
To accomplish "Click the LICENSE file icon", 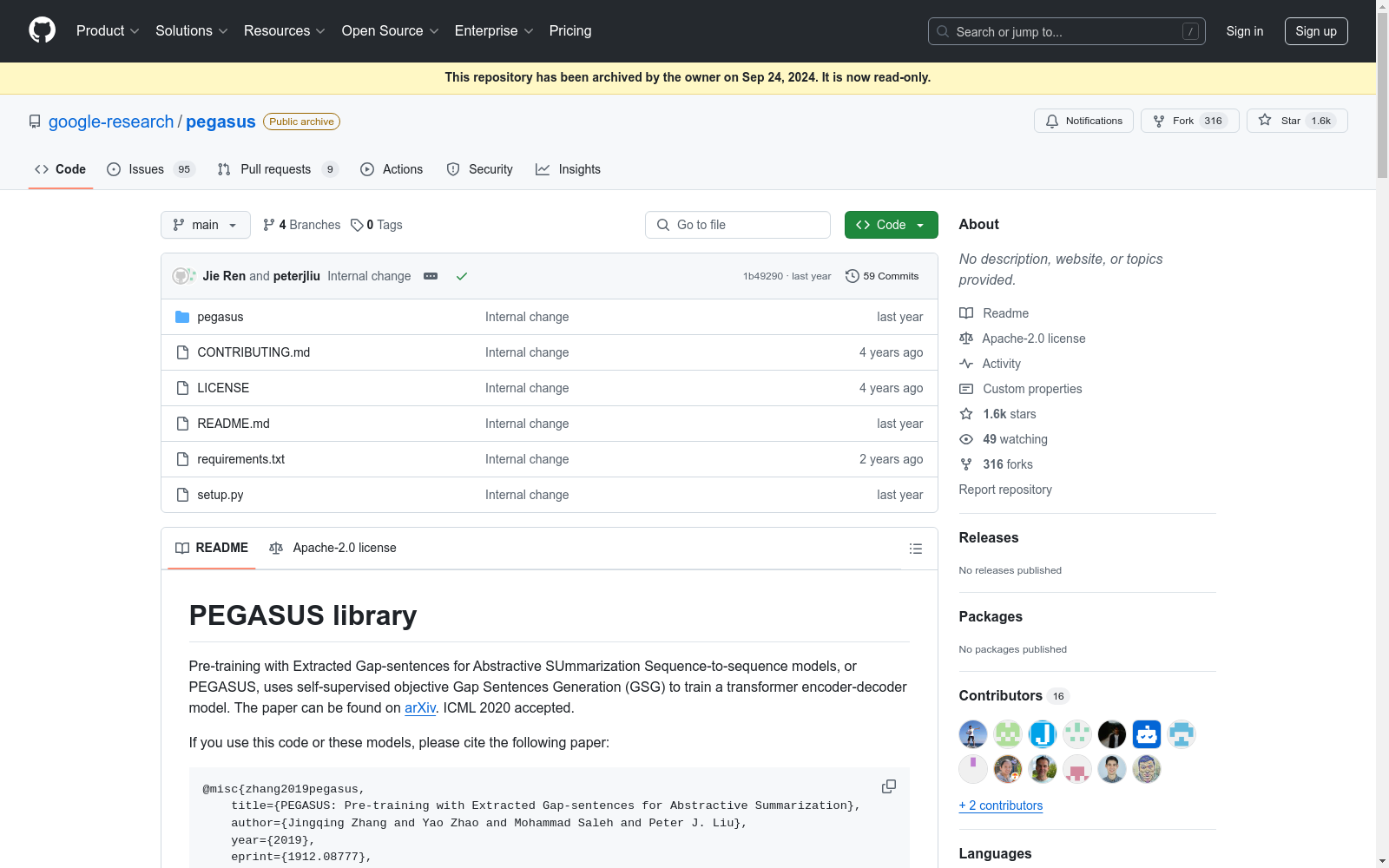I will click(182, 388).
